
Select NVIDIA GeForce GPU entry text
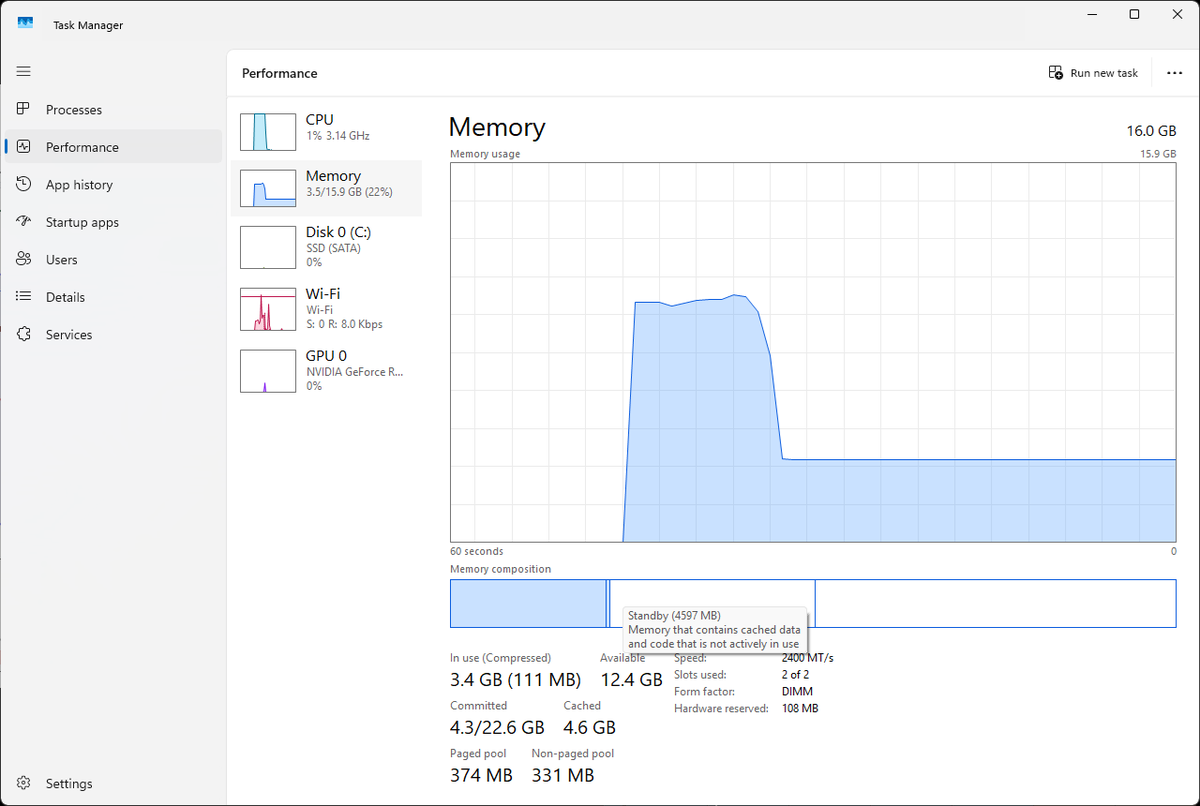pos(355,372)
